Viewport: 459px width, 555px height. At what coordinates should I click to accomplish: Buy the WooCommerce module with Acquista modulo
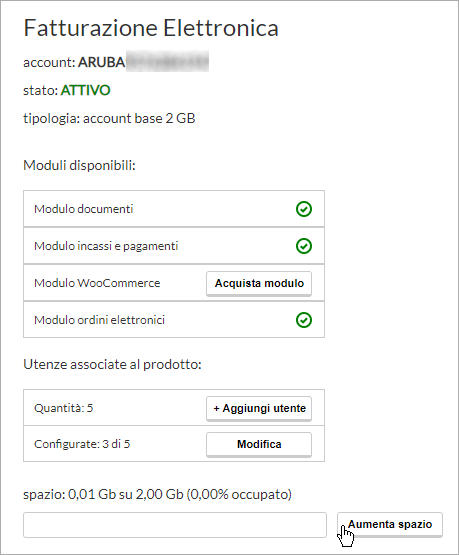259,284
